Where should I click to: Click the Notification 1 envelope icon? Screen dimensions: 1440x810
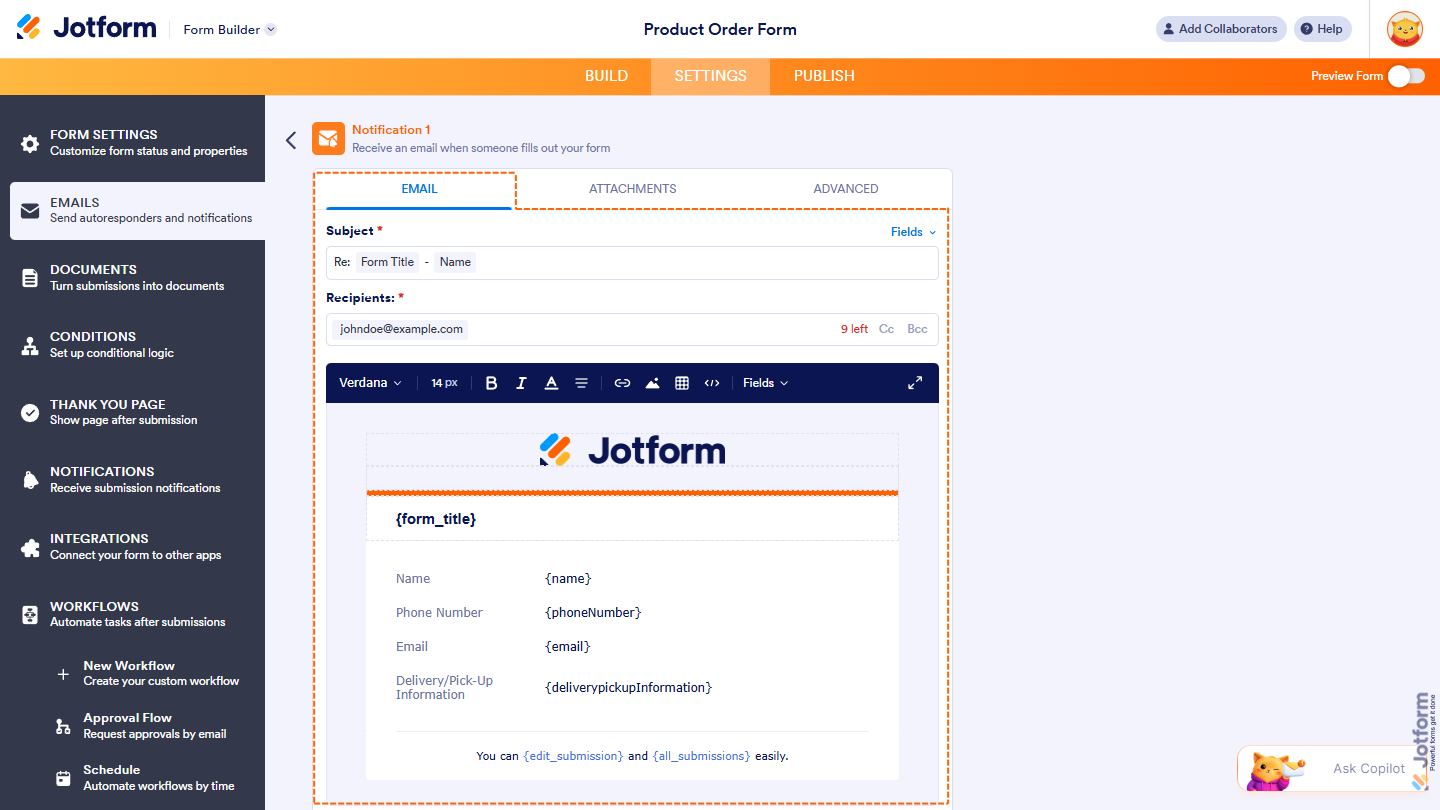pos(328,139)
